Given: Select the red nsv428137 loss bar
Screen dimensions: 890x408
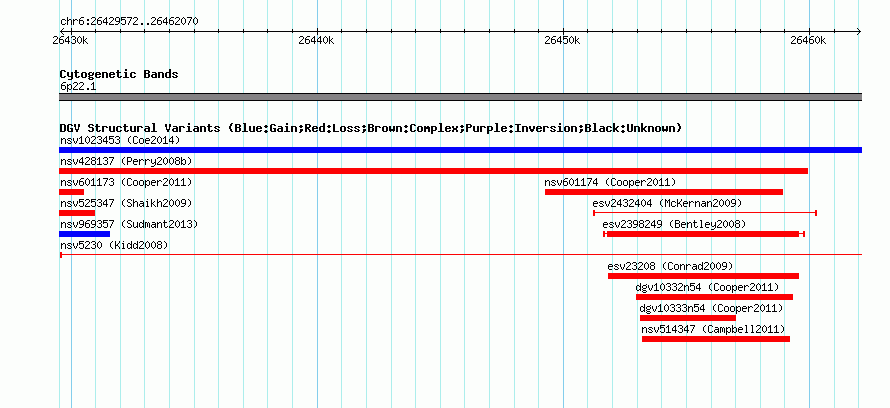Looking at the screenshot, I should pyautogui.click(x=433, y=171).
